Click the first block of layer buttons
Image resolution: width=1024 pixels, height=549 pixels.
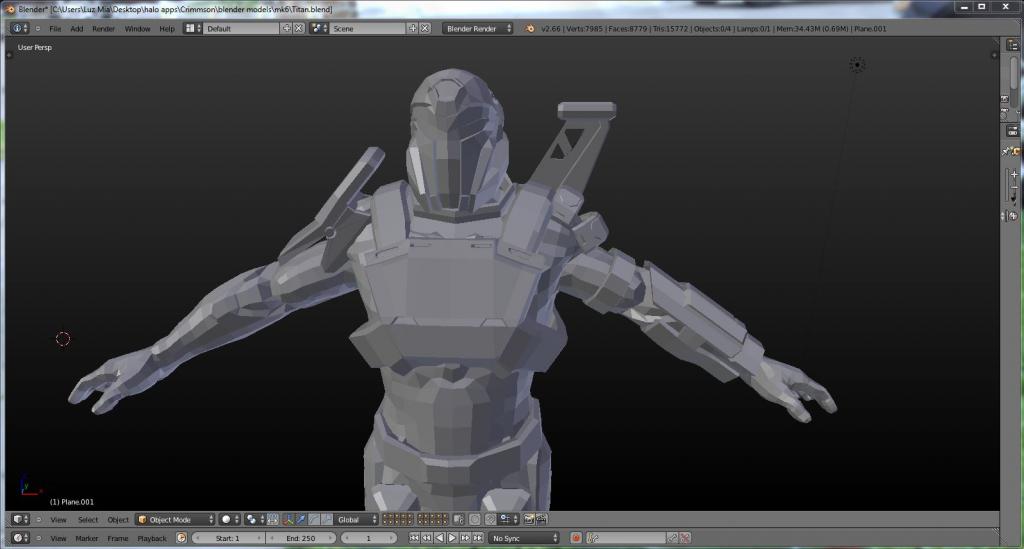[x=398, y=520]
